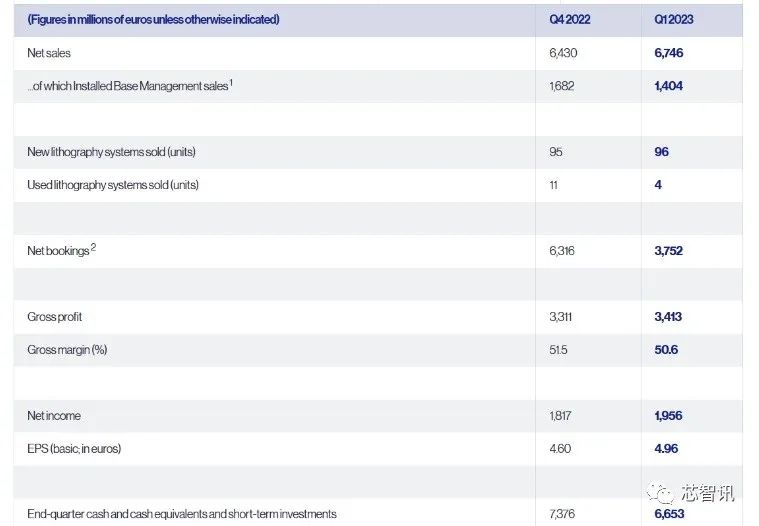Viewport: 759px width, 526px height.
Task: Click gross margin value 50.6
Action: pyautogui.click(x=666, y=349)
